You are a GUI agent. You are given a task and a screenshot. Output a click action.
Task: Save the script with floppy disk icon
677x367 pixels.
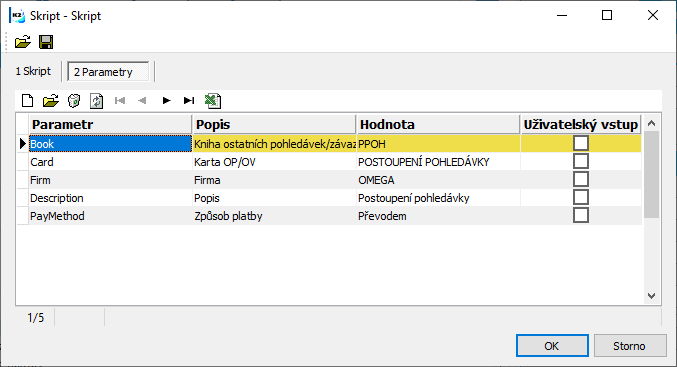46,42
